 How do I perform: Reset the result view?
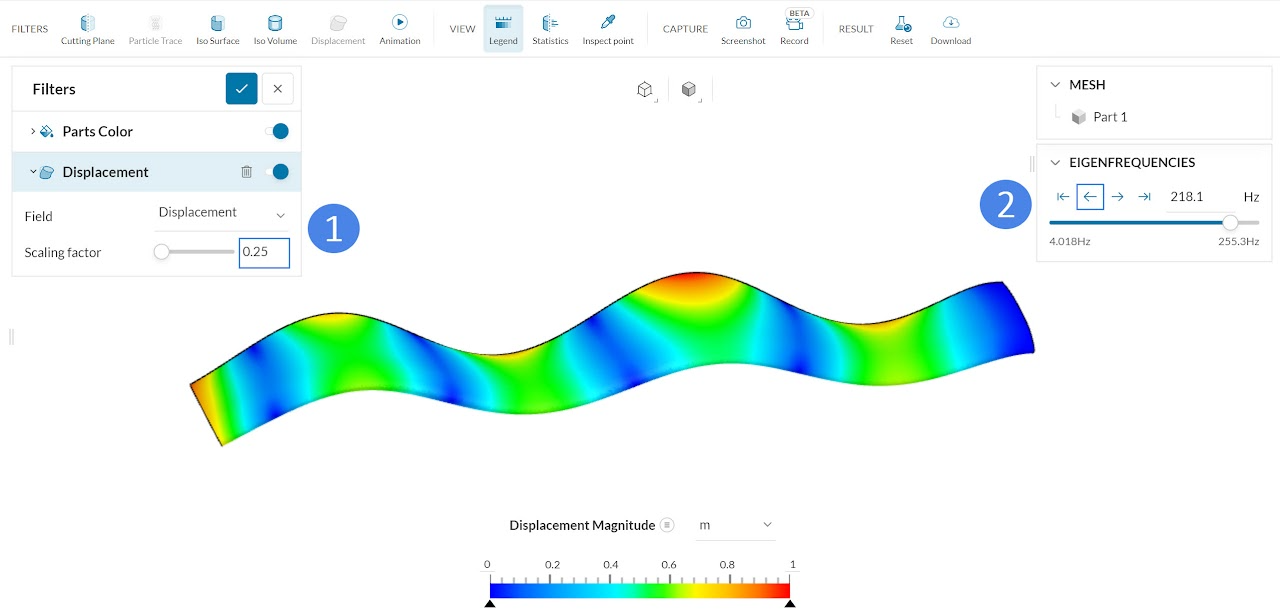coord(901,29)
